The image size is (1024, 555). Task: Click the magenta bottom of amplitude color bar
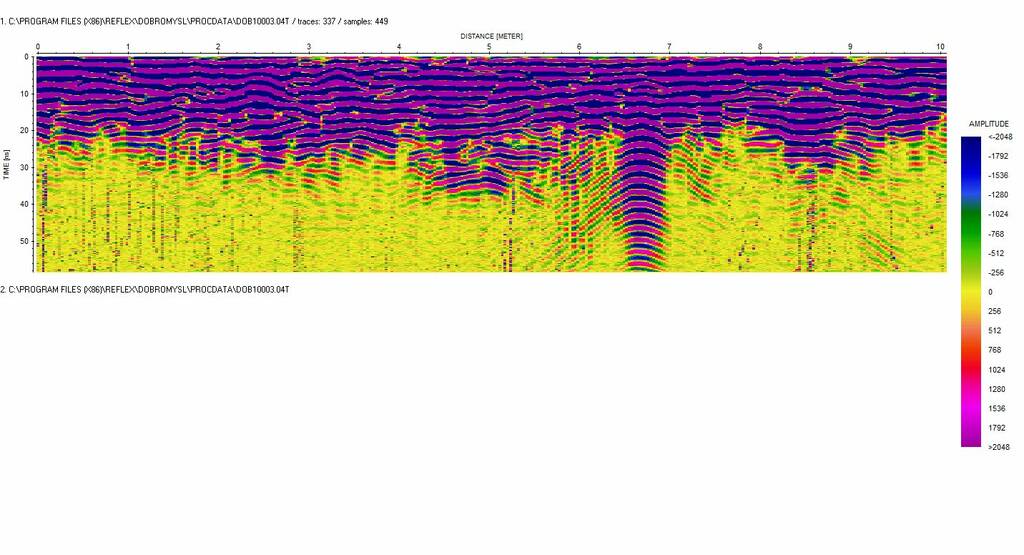(x=971, y=435)
